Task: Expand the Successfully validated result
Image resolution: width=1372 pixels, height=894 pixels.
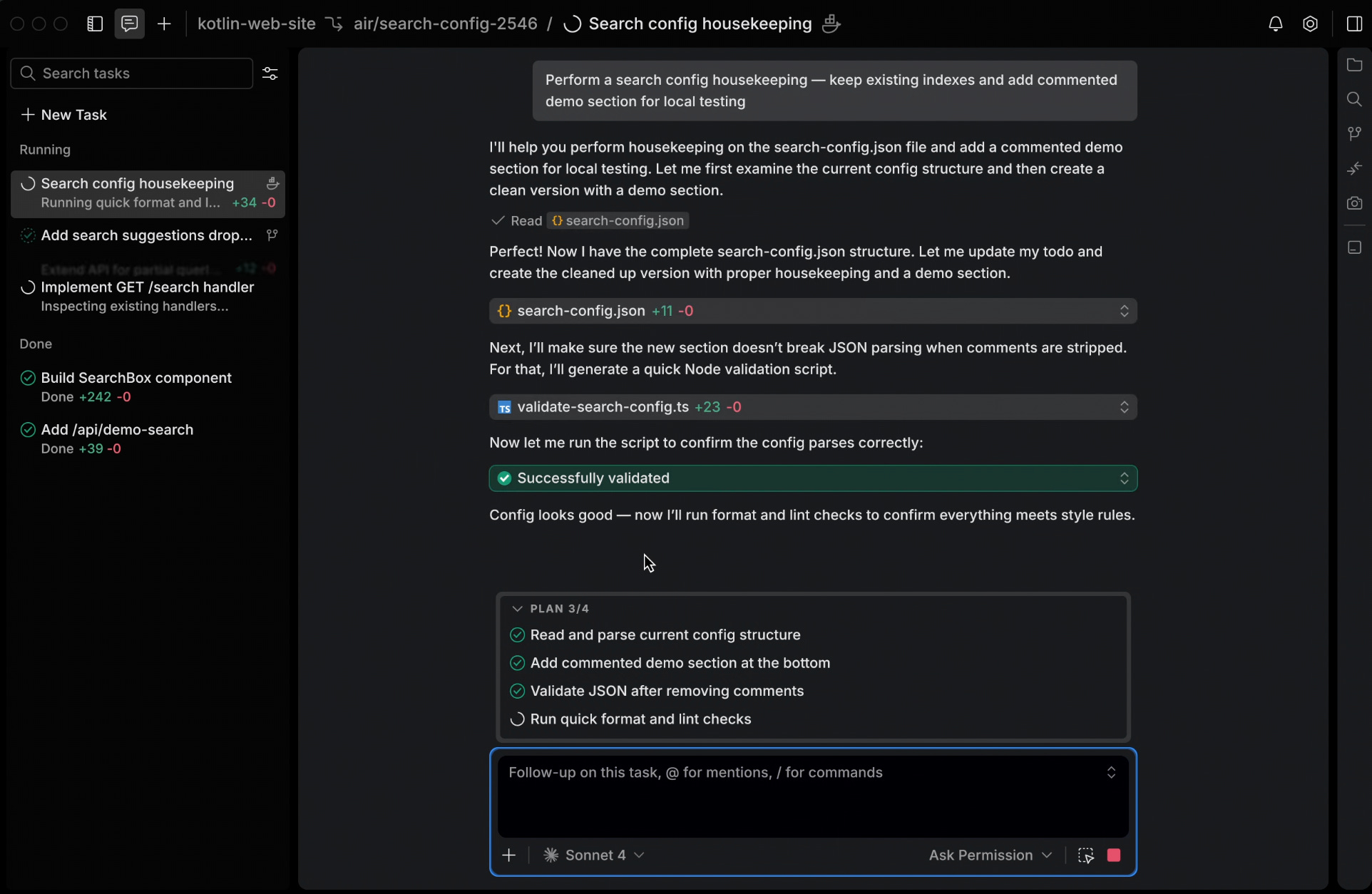Action: [1124, 478]
